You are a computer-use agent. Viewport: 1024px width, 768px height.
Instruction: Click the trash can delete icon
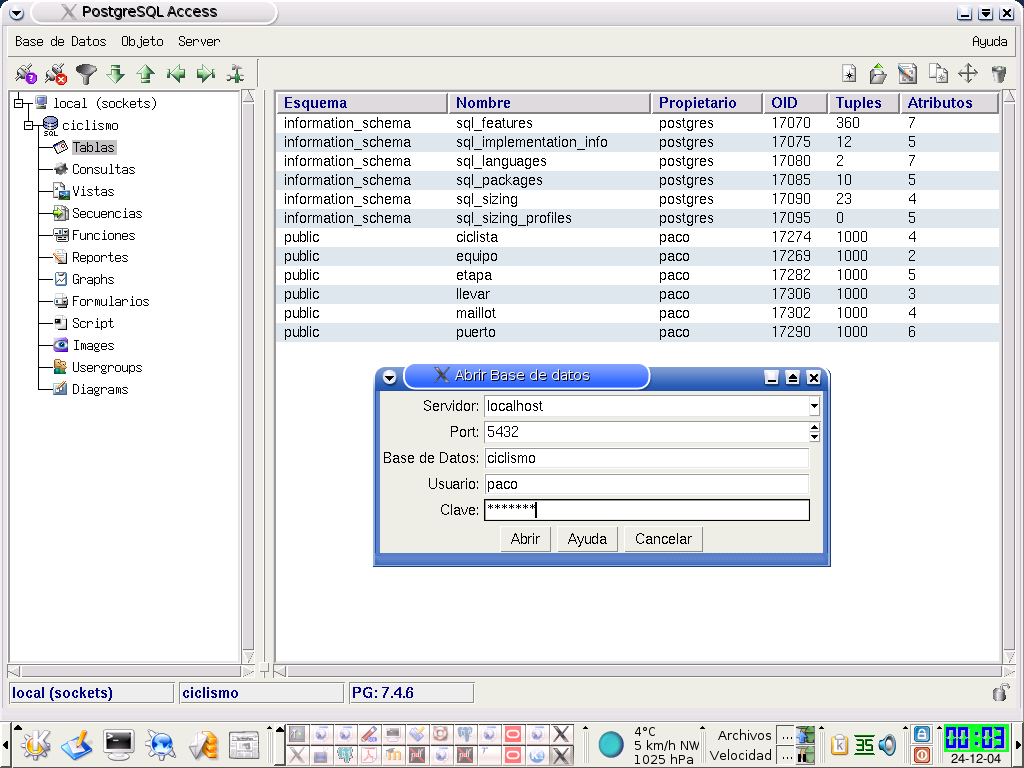click(x=999, y=73)
